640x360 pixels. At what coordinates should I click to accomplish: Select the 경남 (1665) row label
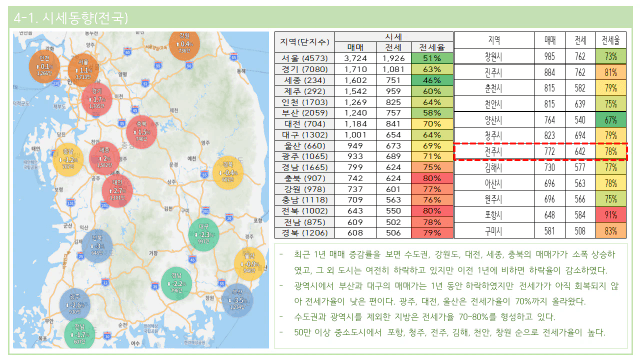click(x=304, y=167)
